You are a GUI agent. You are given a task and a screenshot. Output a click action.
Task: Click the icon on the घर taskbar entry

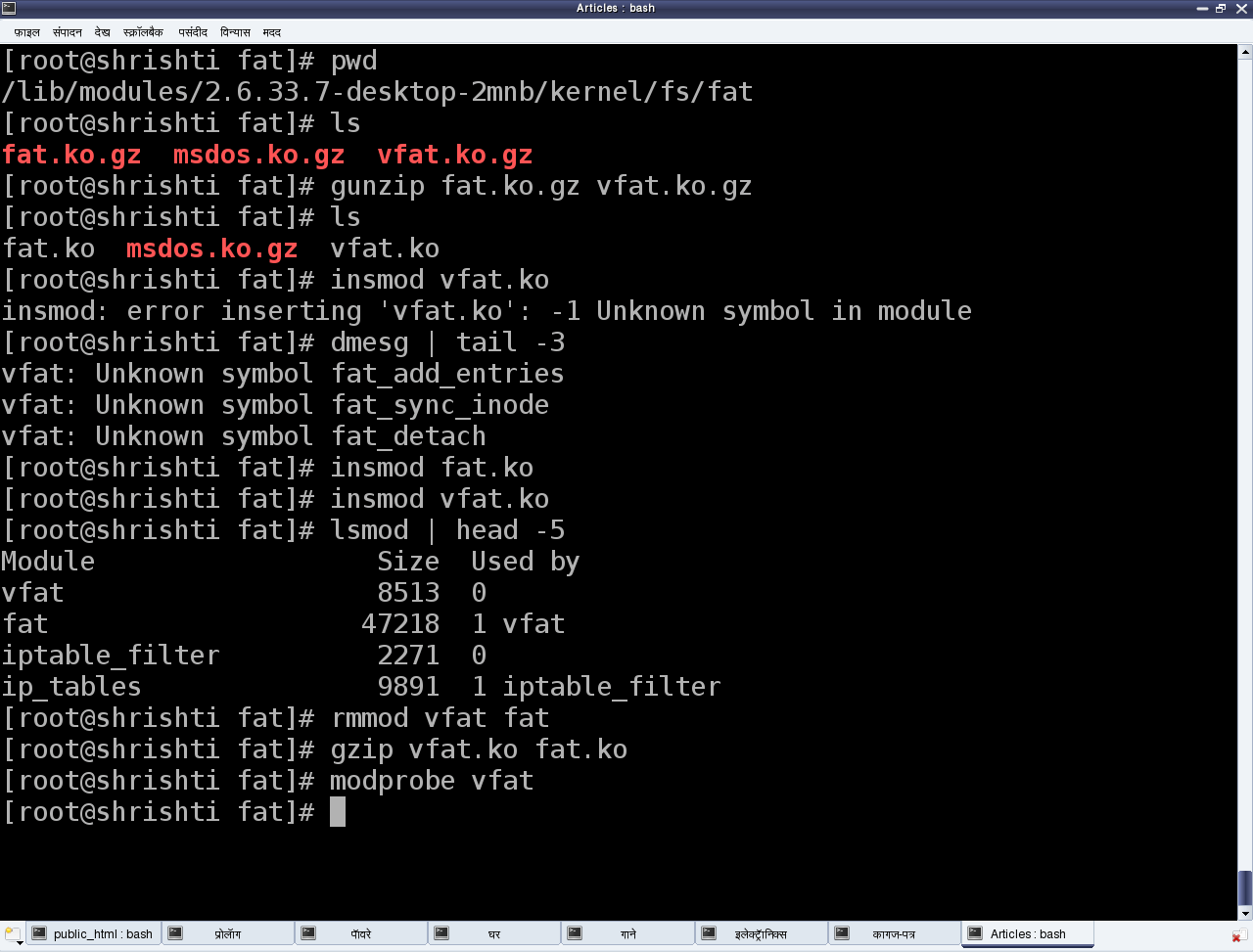[441, 932]
